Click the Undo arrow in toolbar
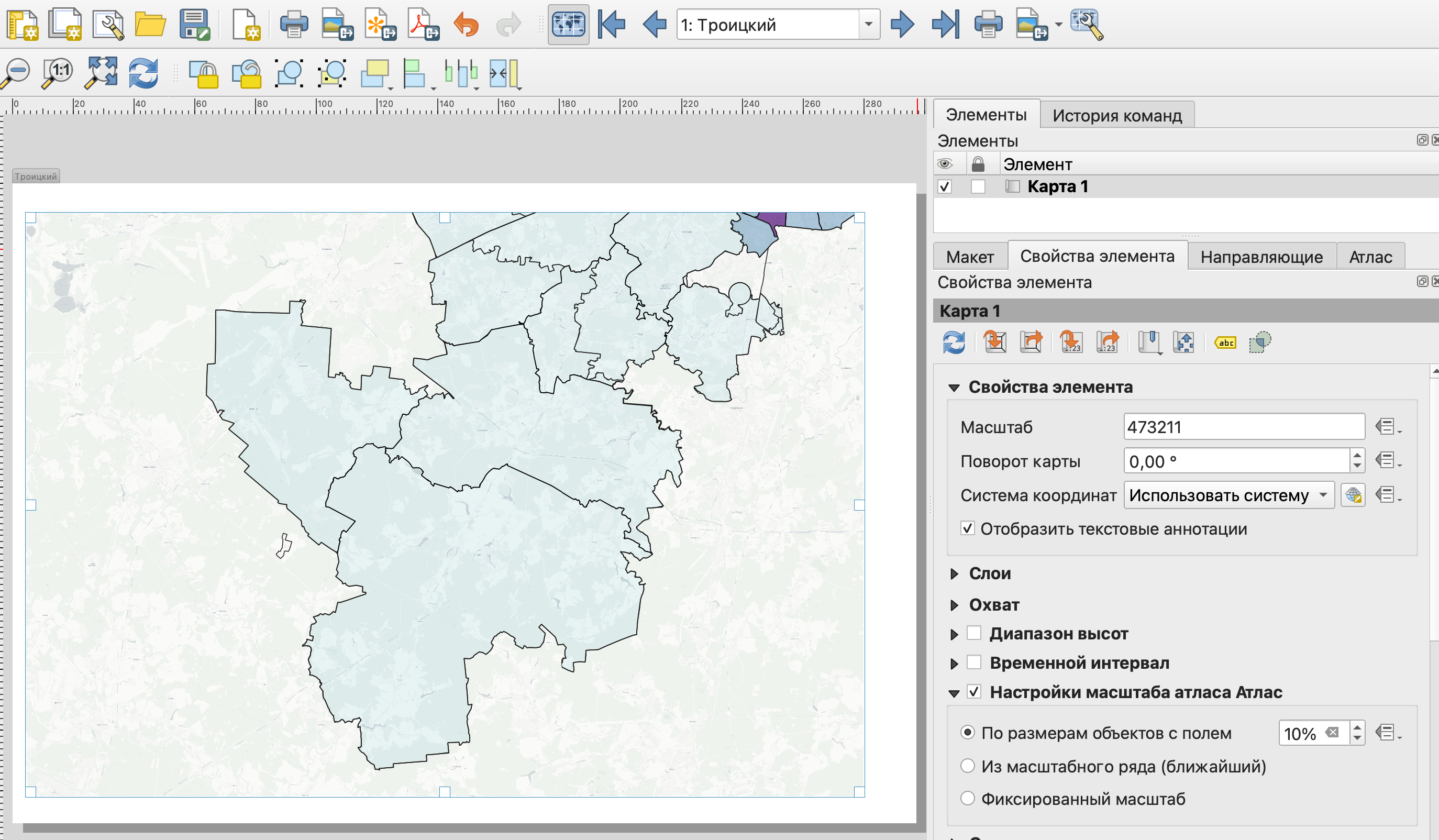 click(466, 25)
